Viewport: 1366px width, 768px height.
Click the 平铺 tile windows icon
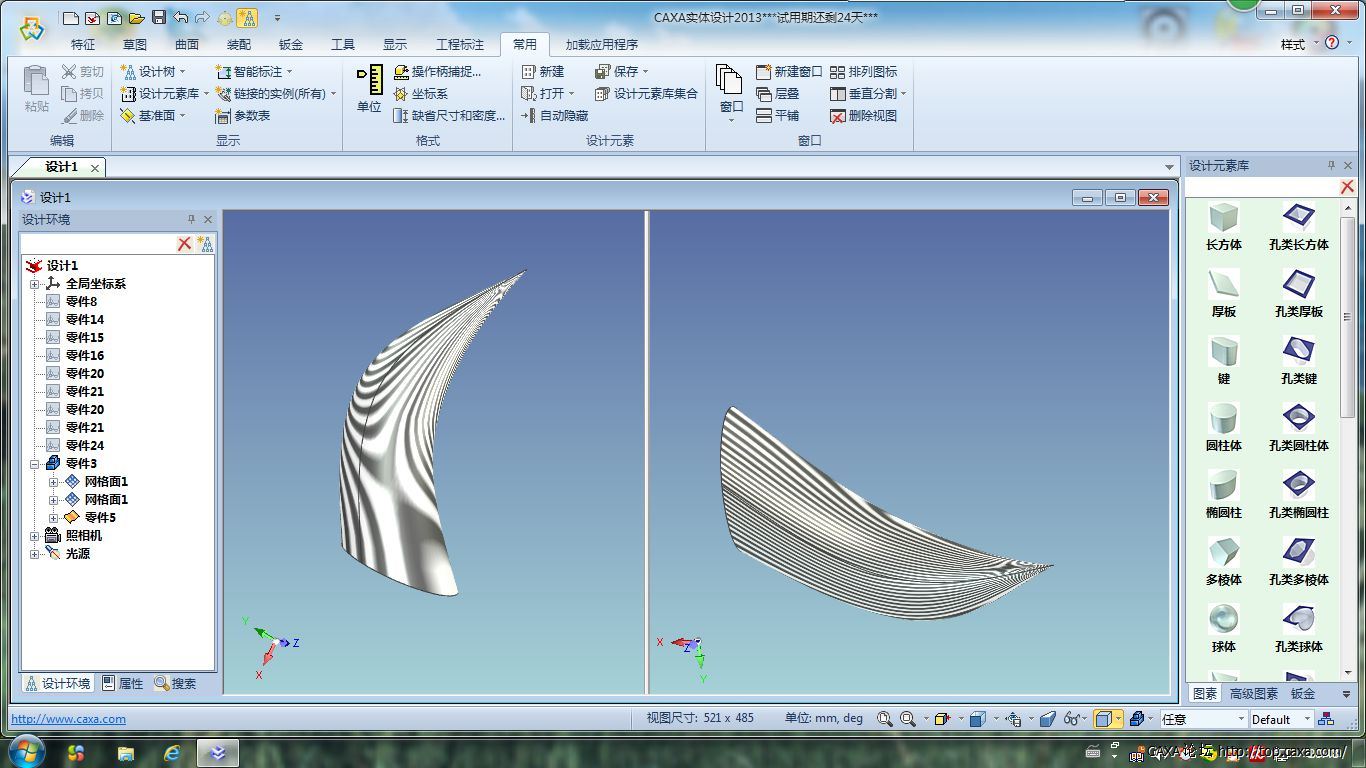[x=764, y=116]
